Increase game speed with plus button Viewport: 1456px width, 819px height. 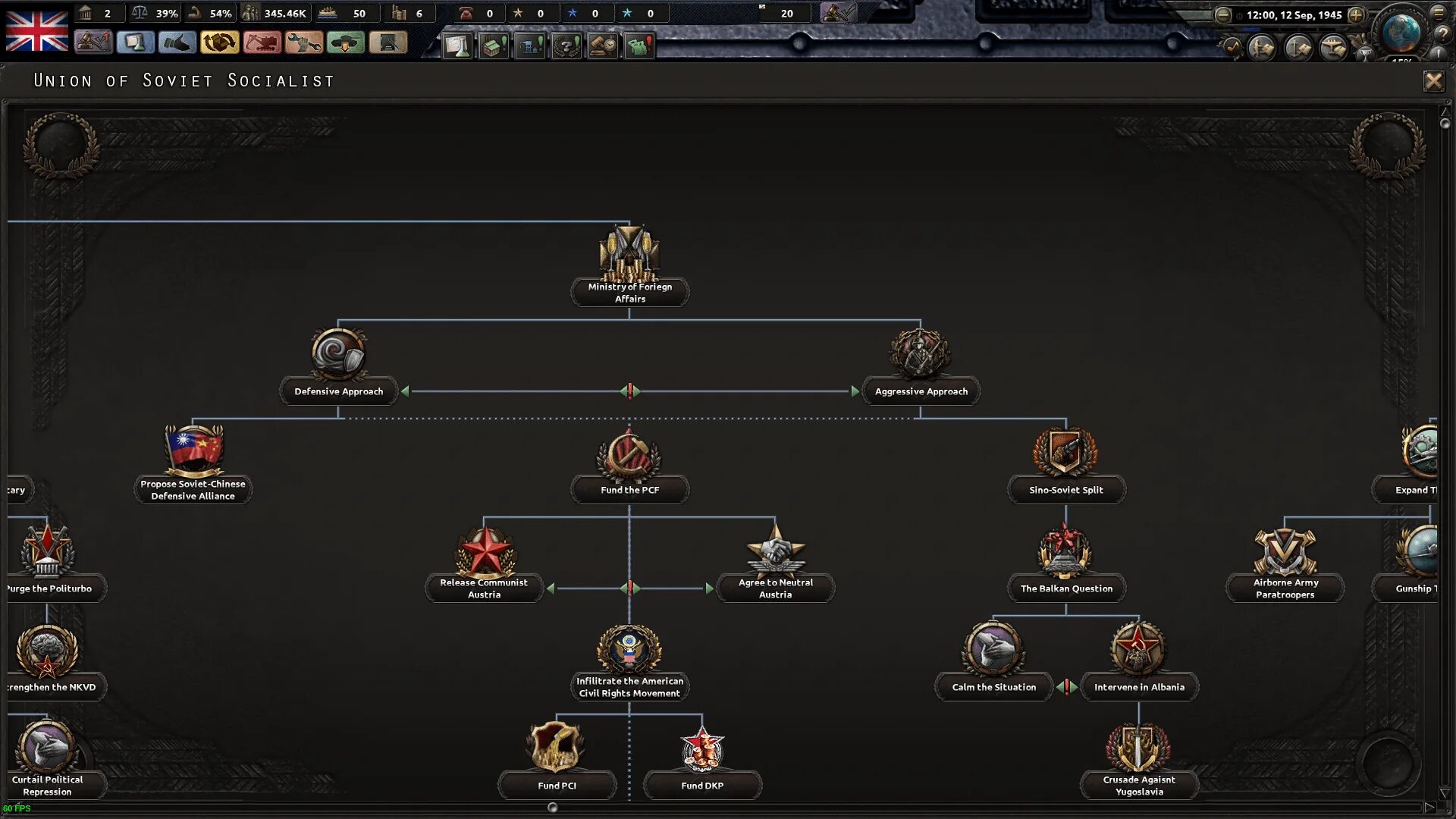1356,14
